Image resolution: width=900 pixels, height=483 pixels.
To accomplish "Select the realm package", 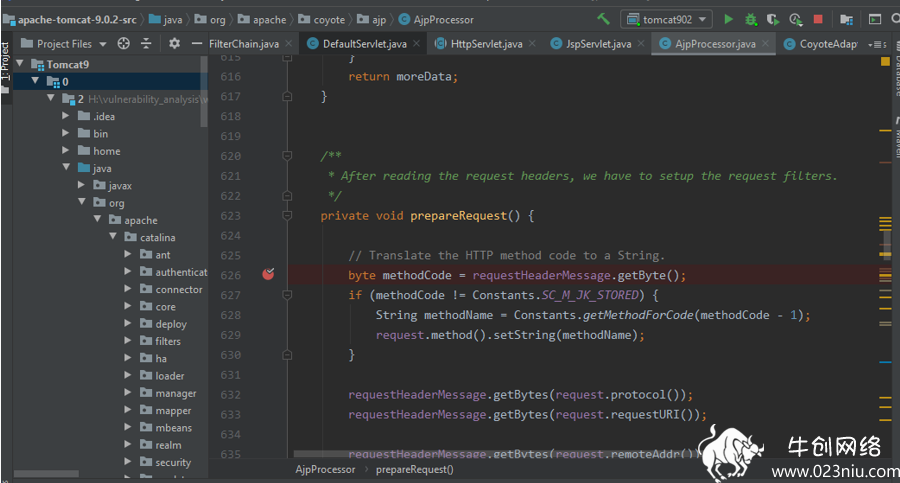I will click(168, 445).
